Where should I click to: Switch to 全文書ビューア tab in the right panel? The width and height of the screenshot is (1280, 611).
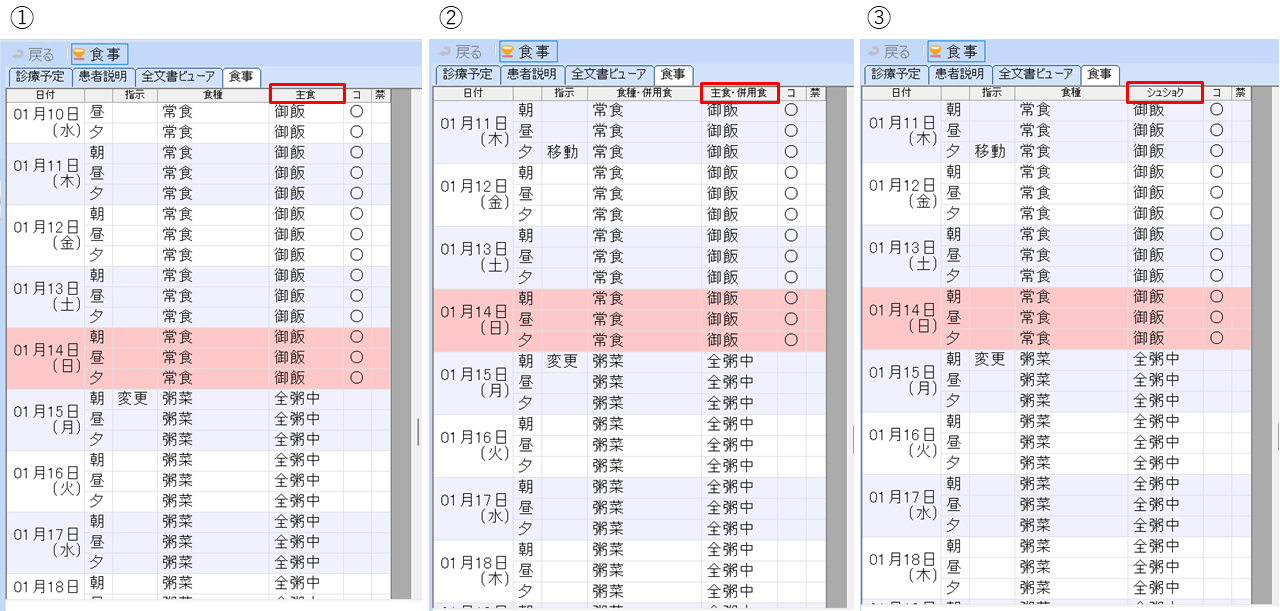coord(1035,74)
